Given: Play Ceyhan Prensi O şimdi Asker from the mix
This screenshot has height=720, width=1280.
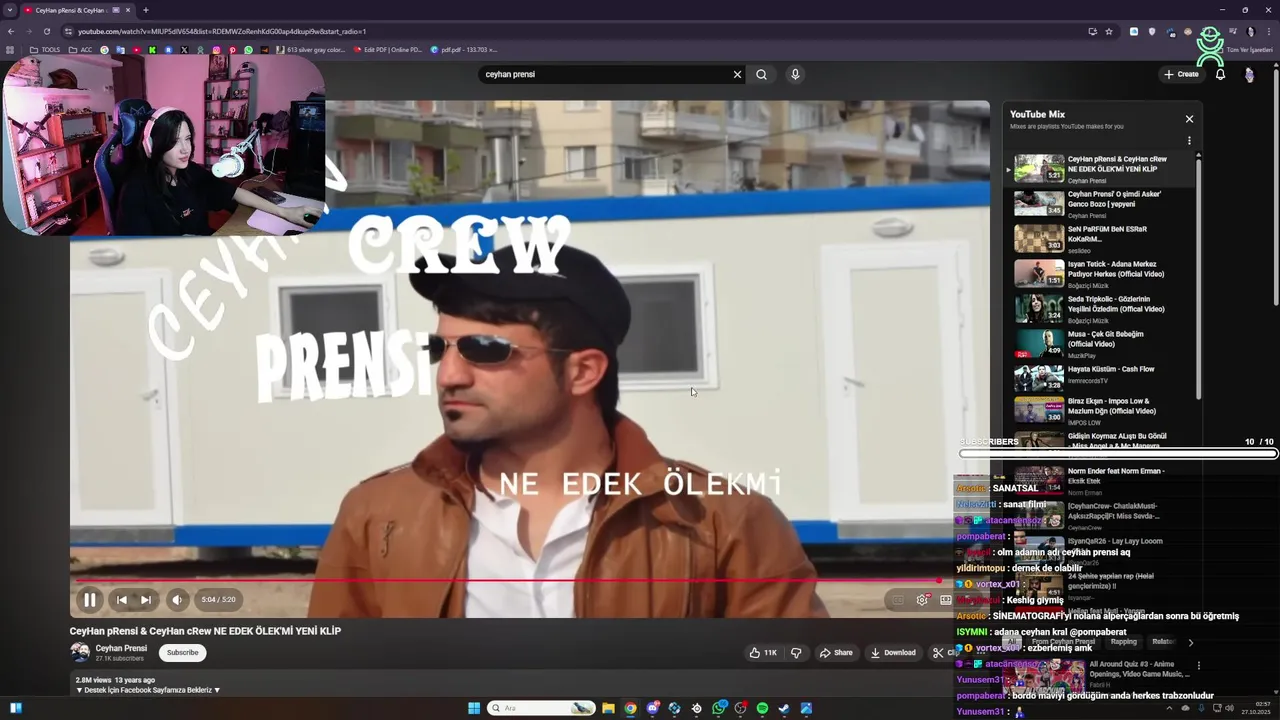Looking at the screenshot, I should tap(1100, 203).
